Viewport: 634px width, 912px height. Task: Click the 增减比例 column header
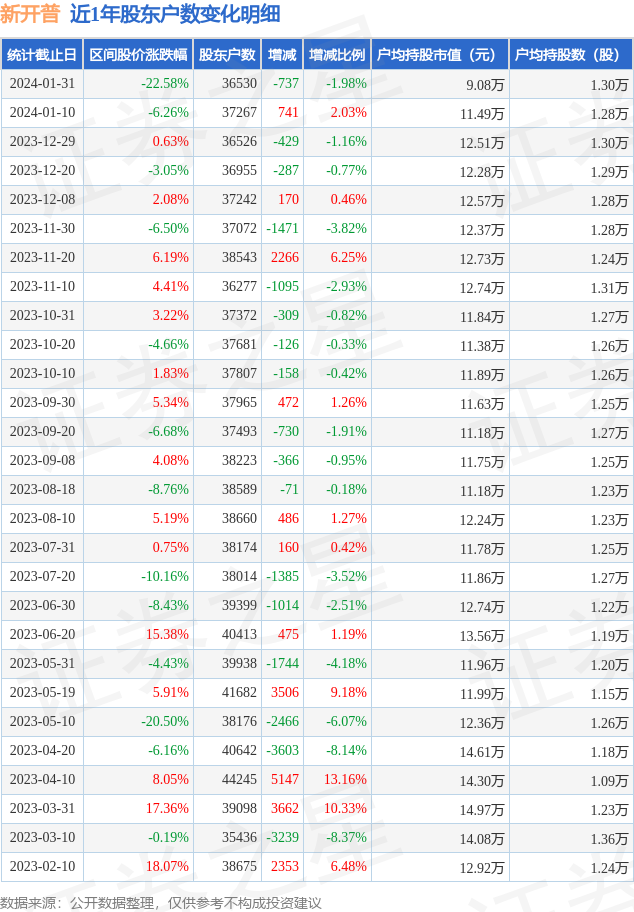(x=337, y=55)
